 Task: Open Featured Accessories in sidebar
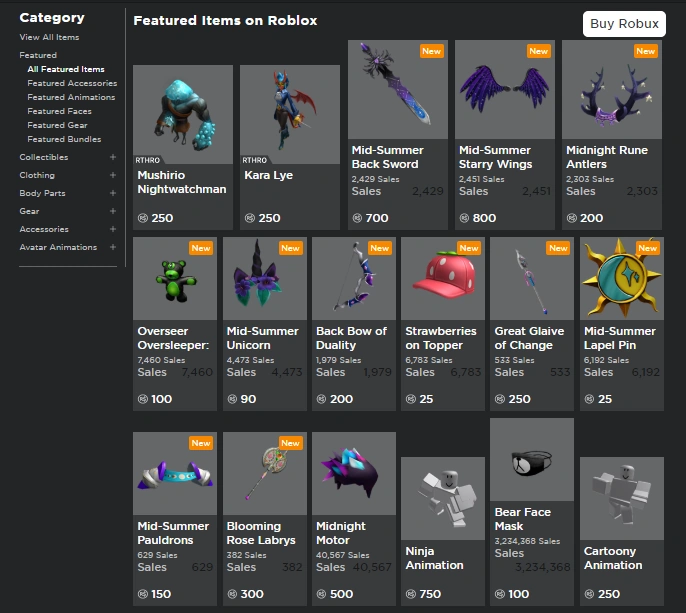point(72,83)
